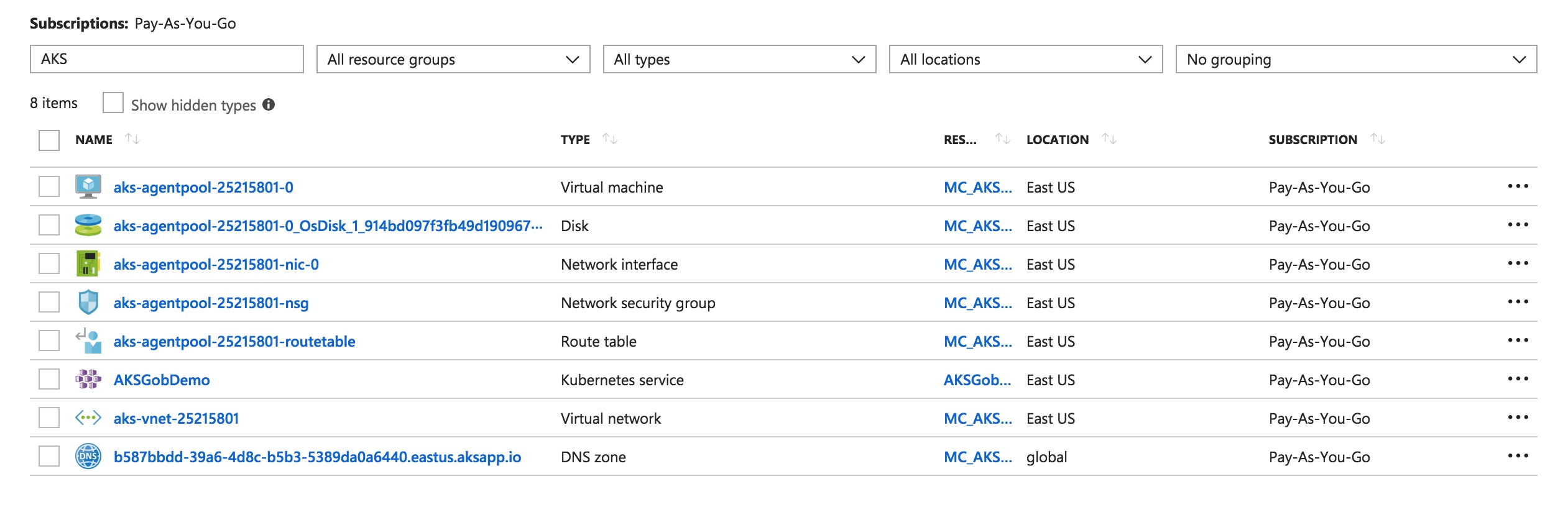The image size is (1568, 507).
Task: Click the network security group shield icon
Action: click(88, 302)
